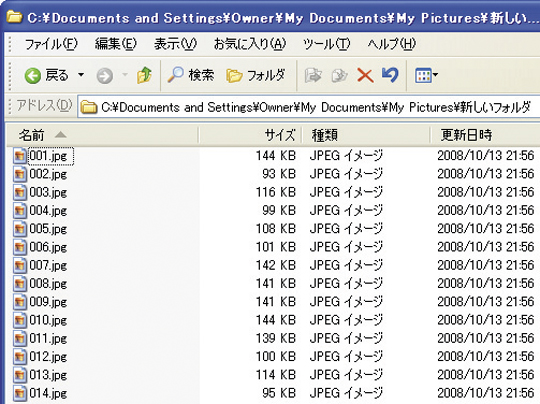
Task: Click the red Delete X icon
Action: (365, 75)
